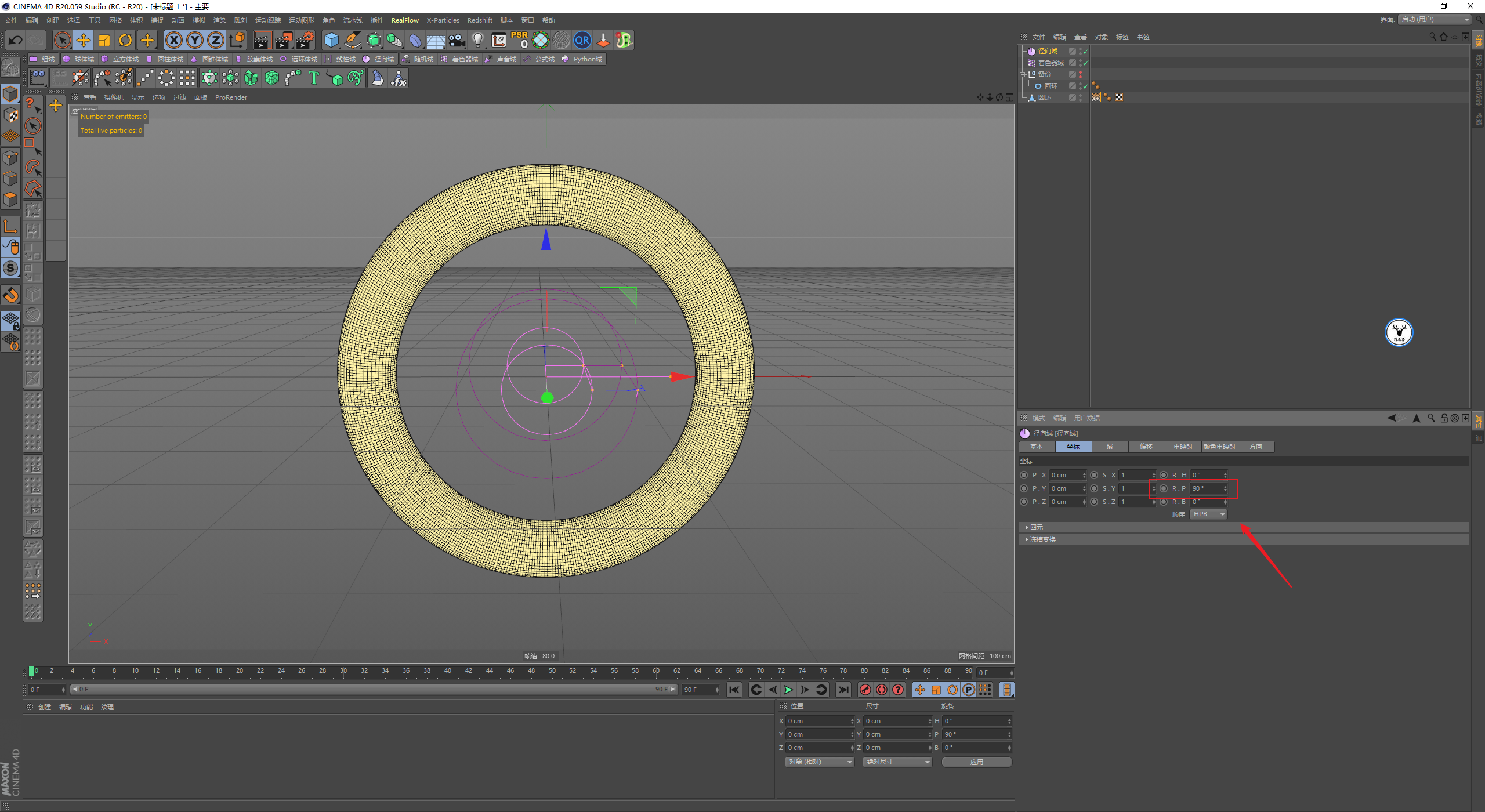The width and height of the screenshot is (1485, 812).
Task: Select the Rotate tool in the top toolbar
Action: click(x=125, y=40)
